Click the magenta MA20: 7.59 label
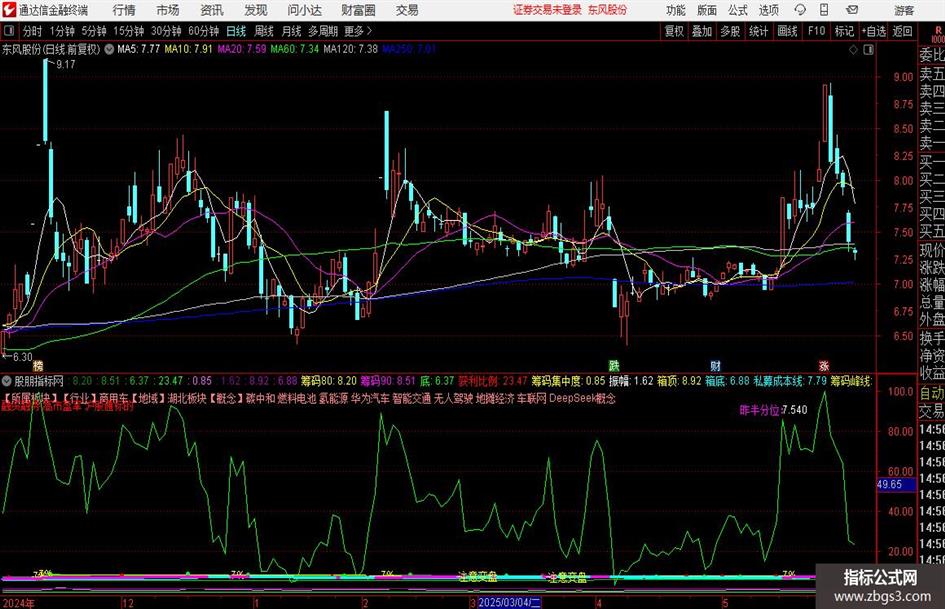This screenshot has width=945, height=609. point(241,49)
